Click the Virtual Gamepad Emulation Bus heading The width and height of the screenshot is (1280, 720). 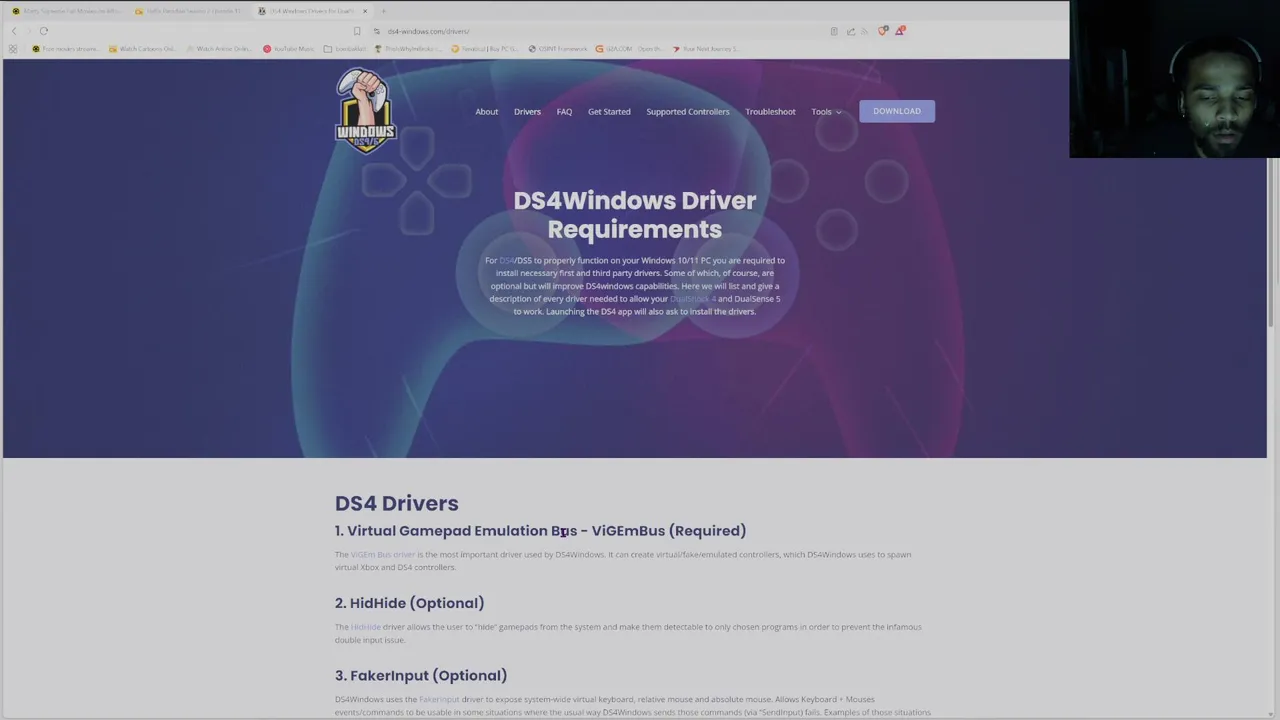(540, 531)
